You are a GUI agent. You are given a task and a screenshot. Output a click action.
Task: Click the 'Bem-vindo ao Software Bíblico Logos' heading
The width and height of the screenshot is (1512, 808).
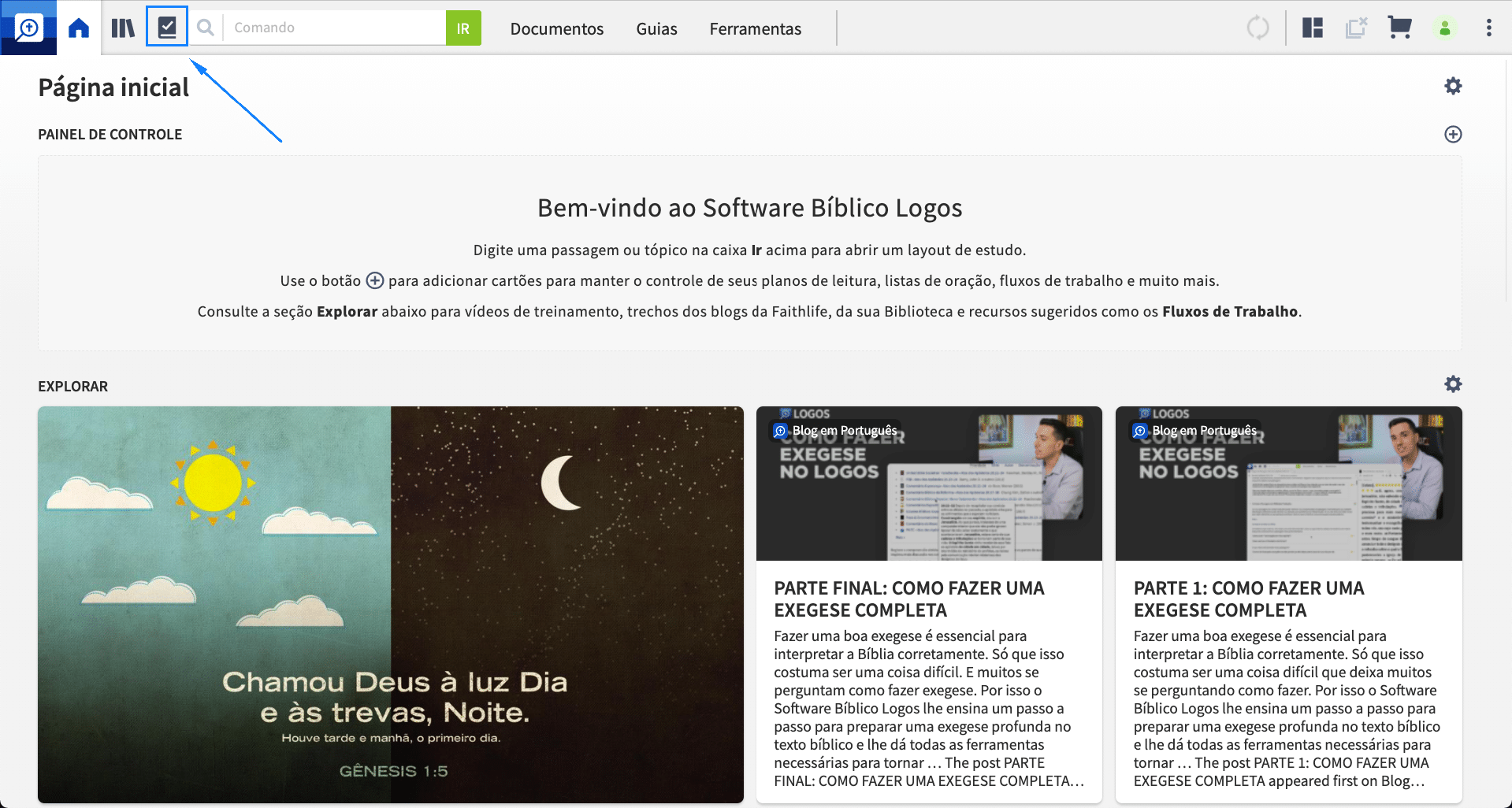pos(750,208)
